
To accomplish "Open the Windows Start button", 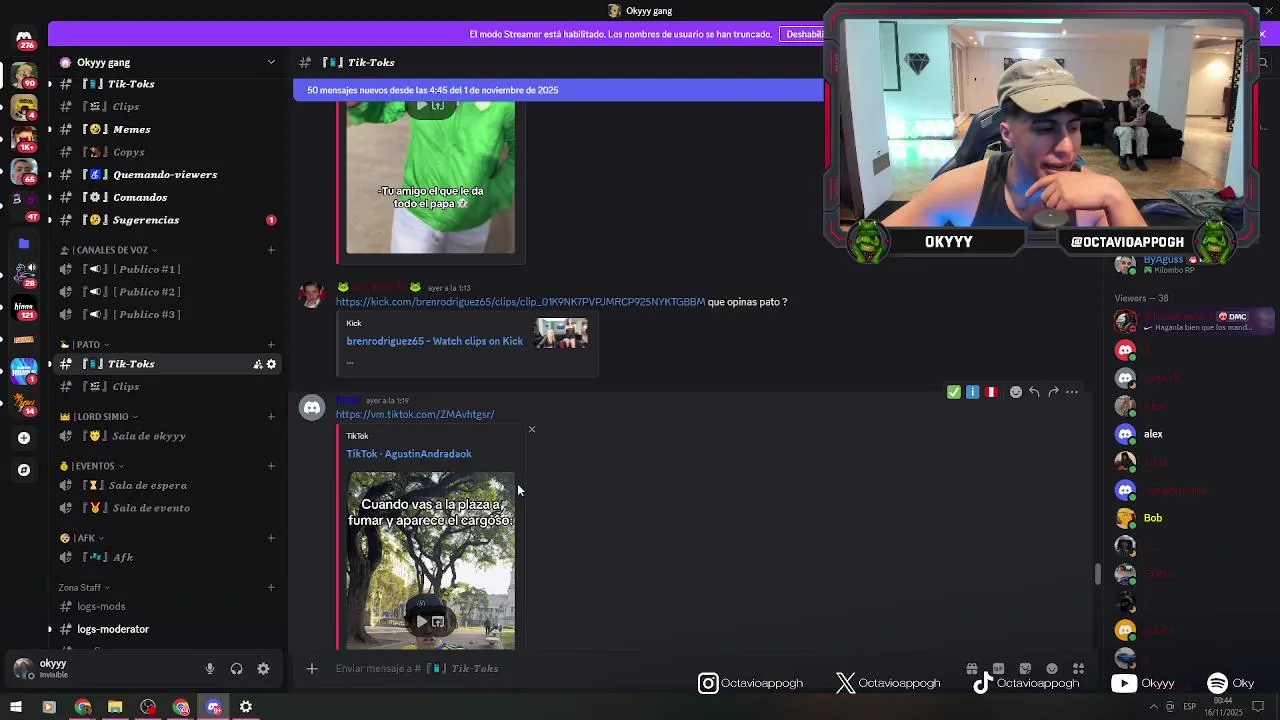I will point(16,707).
